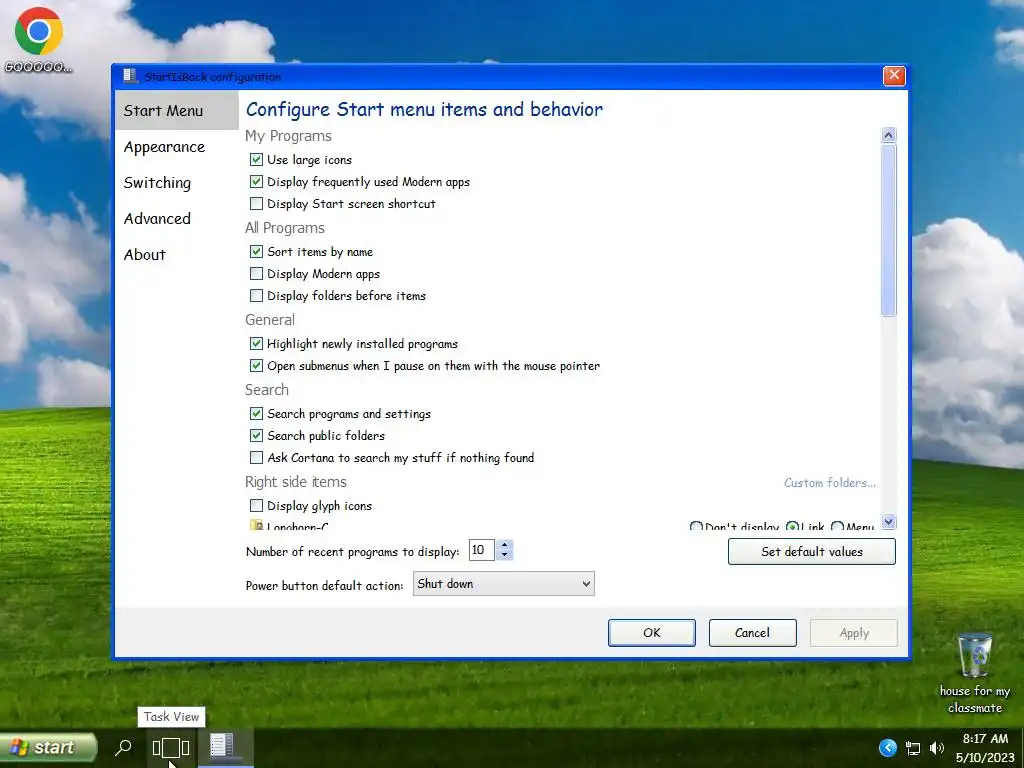Confirm settings with OK button

pos(652,633)
